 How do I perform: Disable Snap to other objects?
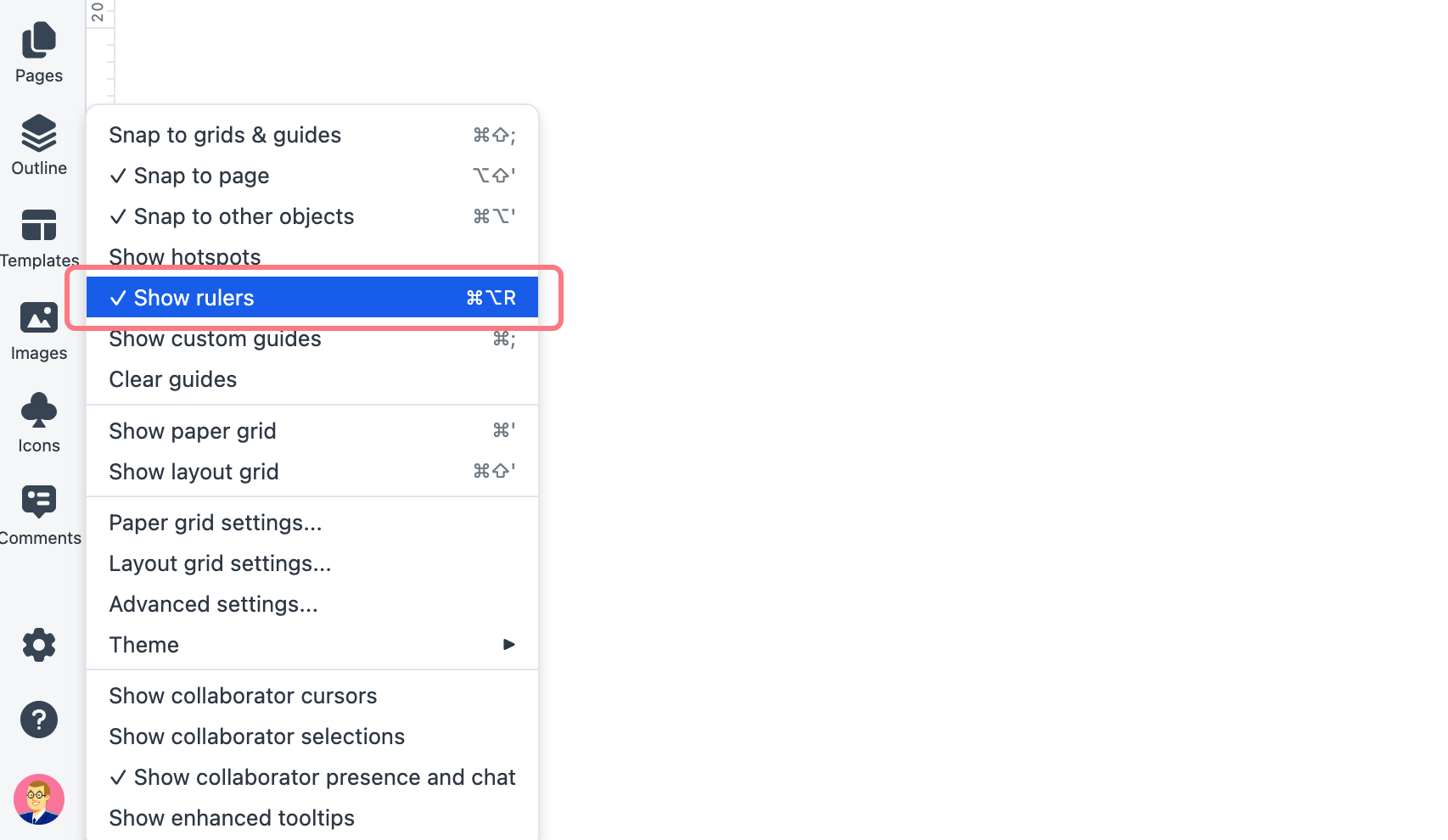(x=312, y=216)
